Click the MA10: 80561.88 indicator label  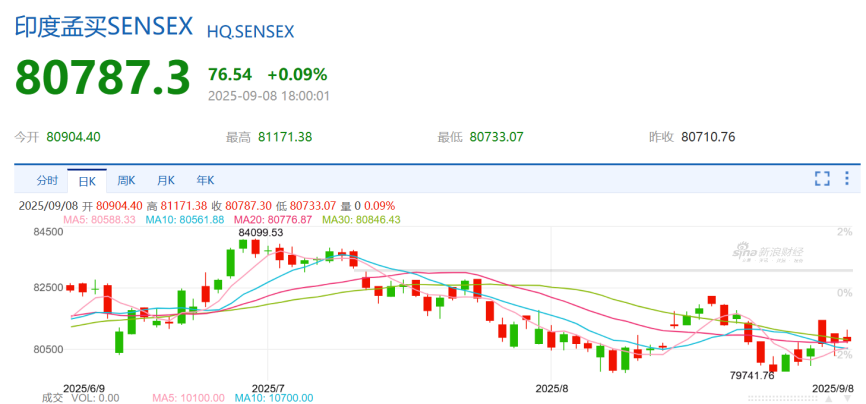(x=184, y=220)
